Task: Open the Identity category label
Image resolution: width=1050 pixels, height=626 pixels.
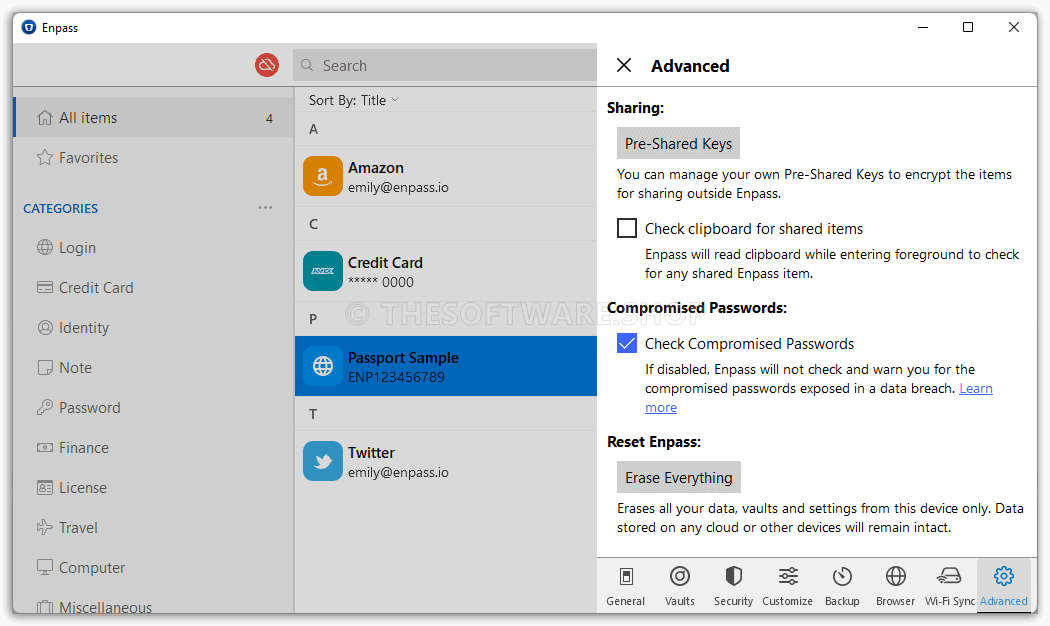Action: 84,327
